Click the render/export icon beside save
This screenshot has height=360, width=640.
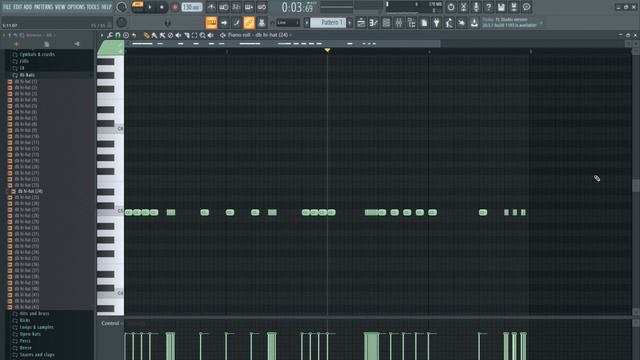514,7
